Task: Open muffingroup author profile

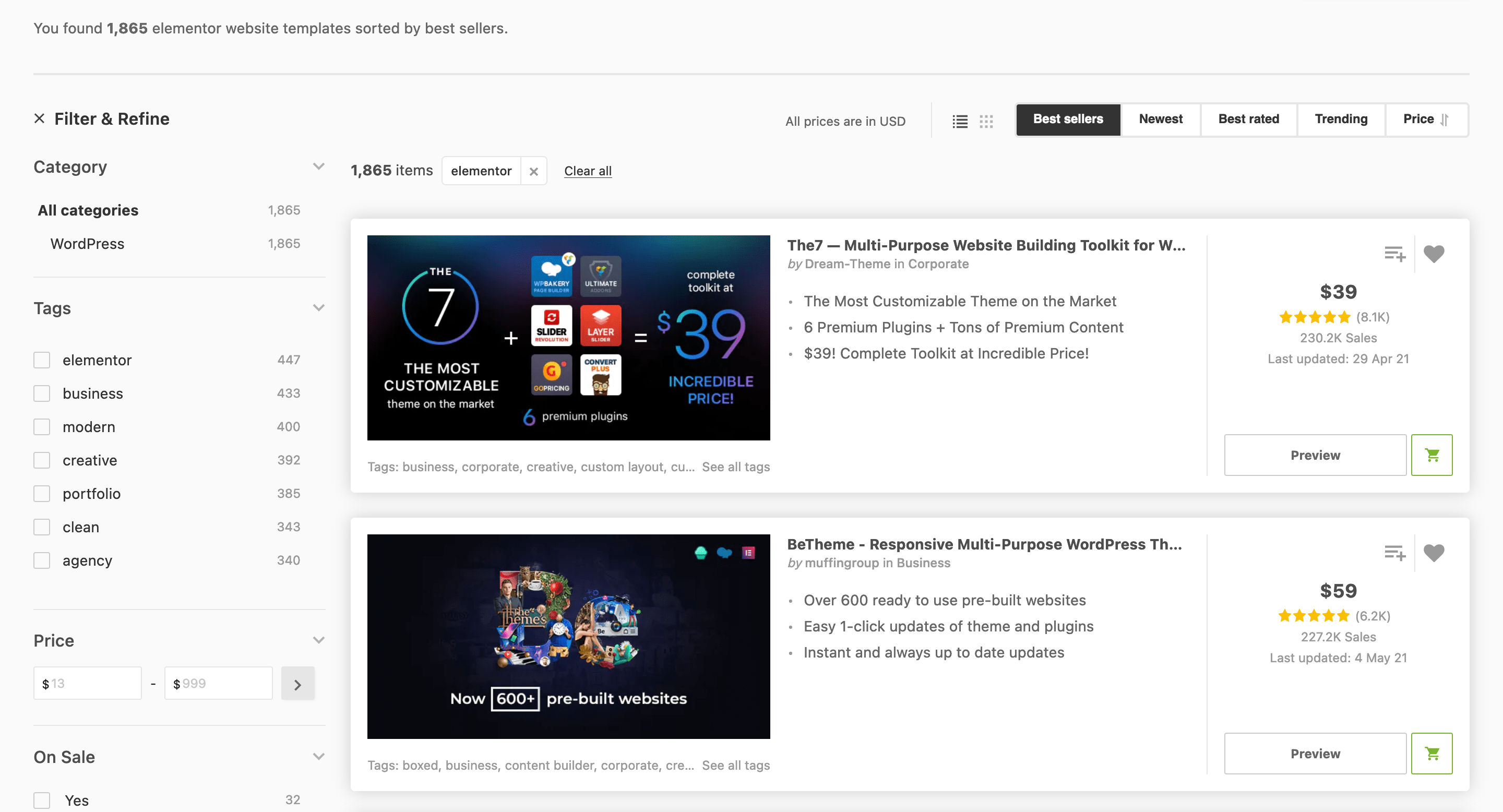Action: (x=842, y=563)
